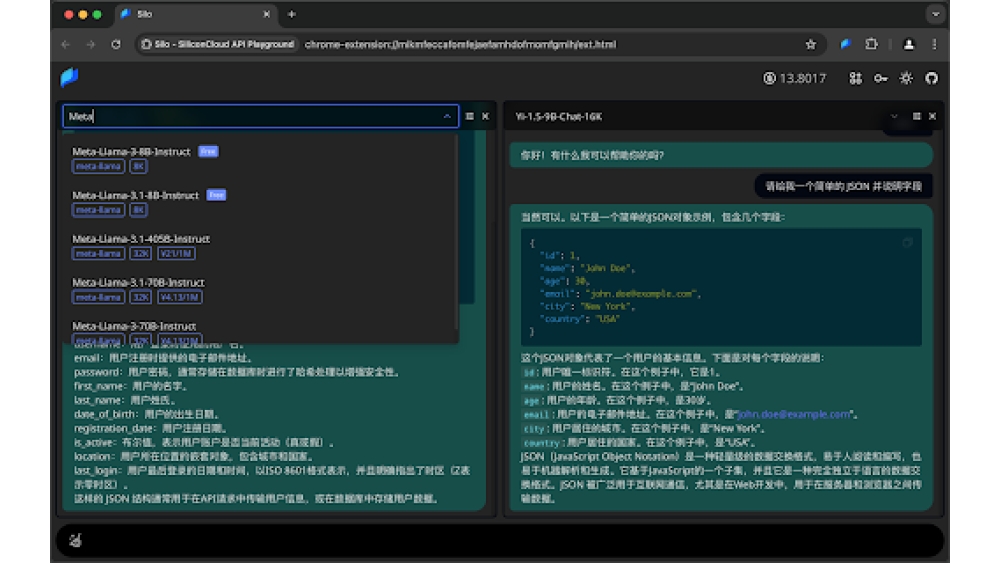Open the GitHub repository icon
Viewport: 1000px width, 563px height.
coord(932,78)
